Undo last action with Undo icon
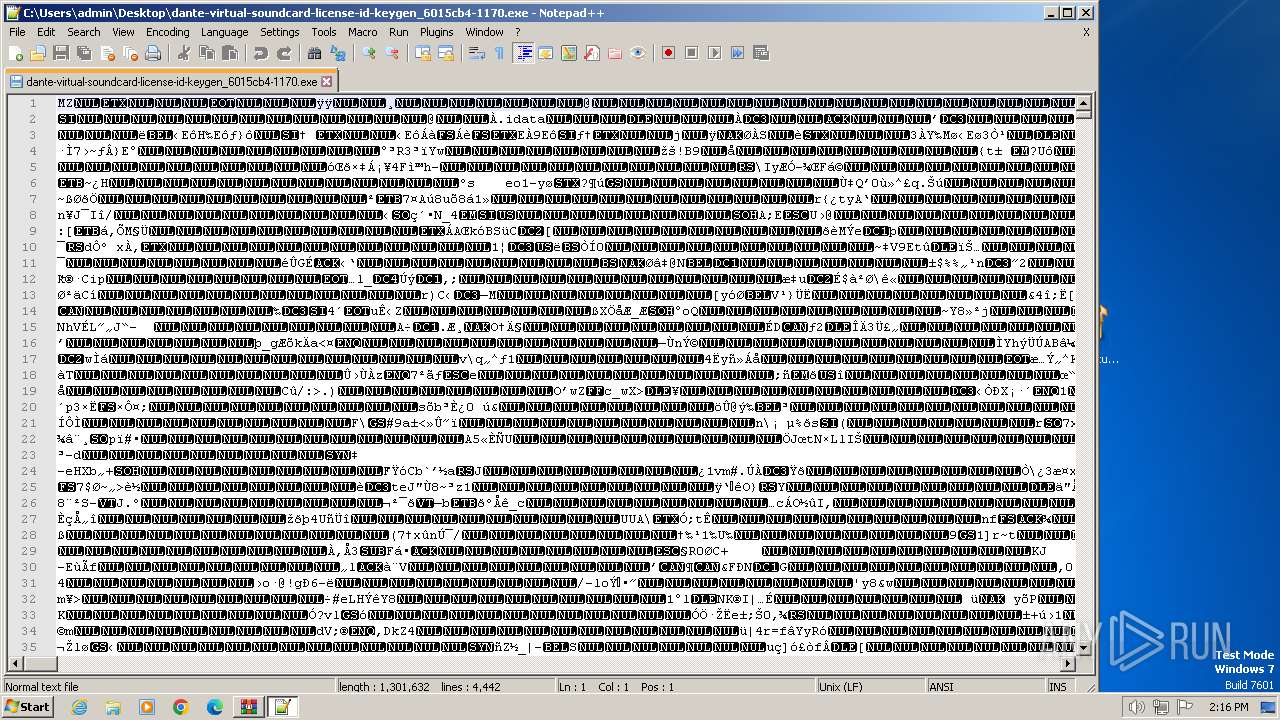The height and width of the screenshot is (720, 1280). click(260, 53)
